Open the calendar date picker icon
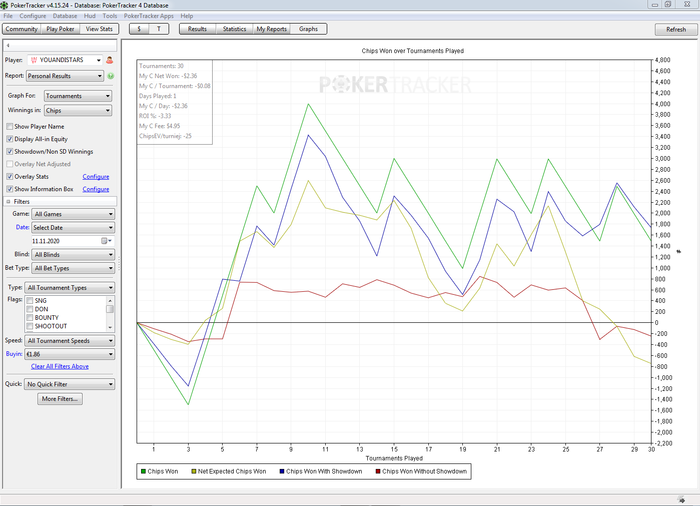 (x=105, y=241)
